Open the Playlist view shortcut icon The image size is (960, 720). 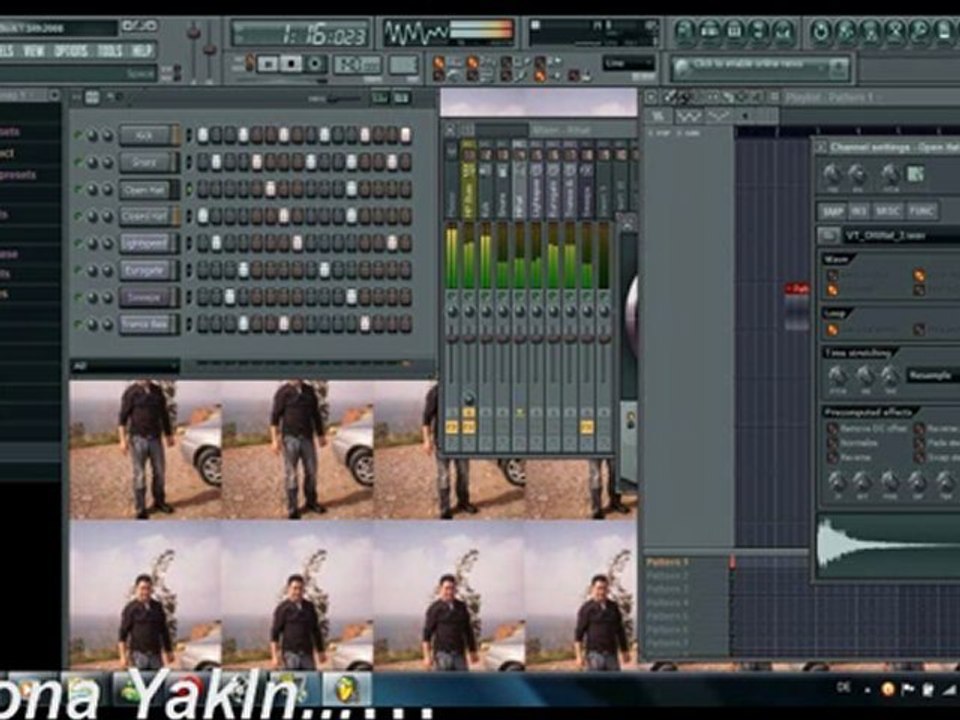click(685, 30)
